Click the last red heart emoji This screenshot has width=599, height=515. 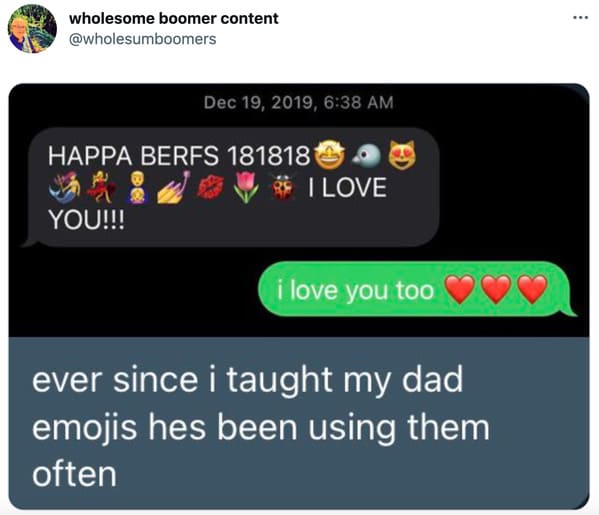point(533,289)
